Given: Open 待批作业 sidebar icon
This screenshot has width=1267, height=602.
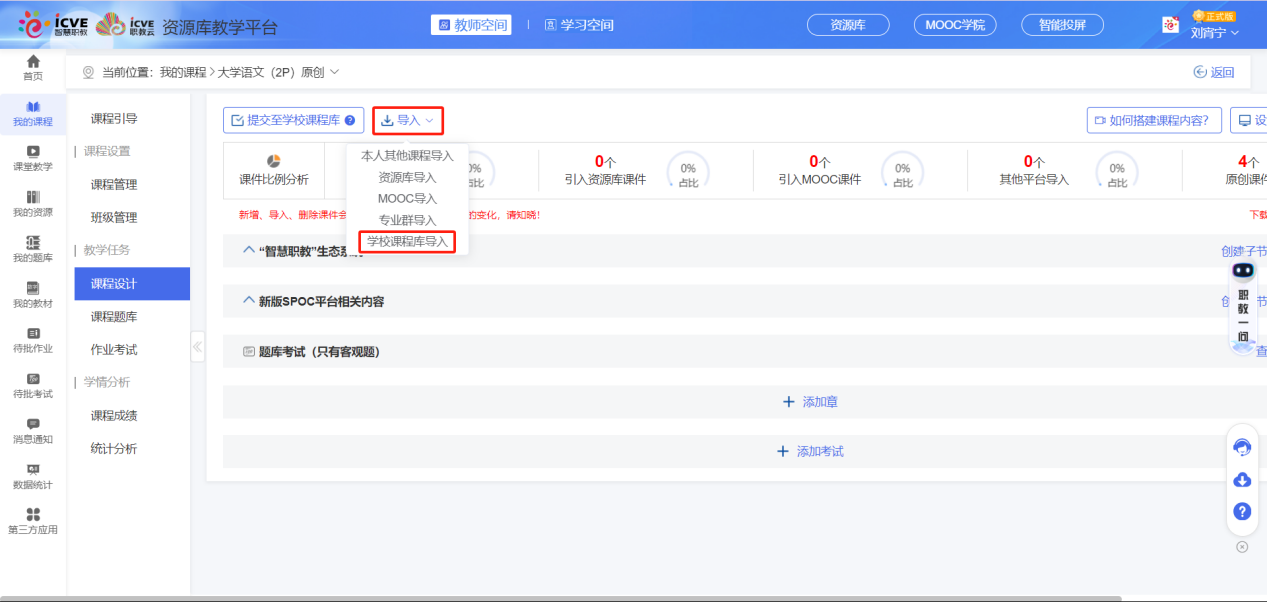Looking at the screenshot, I should coord(33,339).
